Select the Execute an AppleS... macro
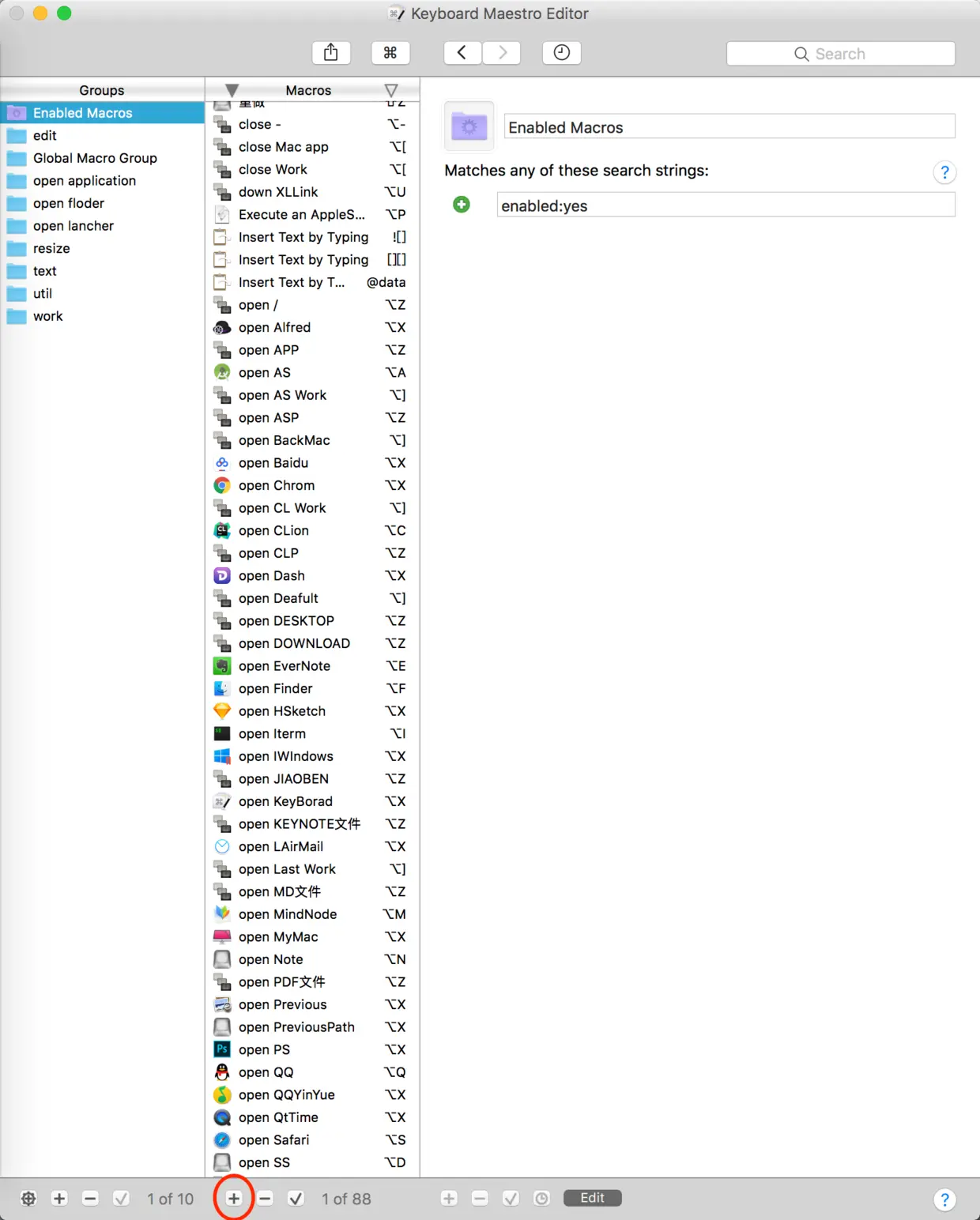The width and height of the screenshot is (980, 1220). 312,214
